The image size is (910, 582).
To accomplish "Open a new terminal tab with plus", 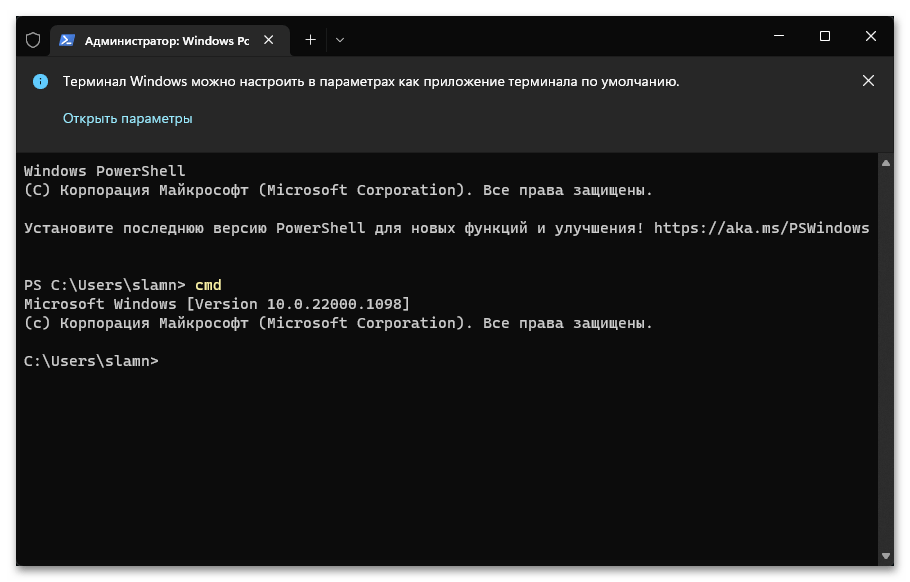I will tap(310, 40).
